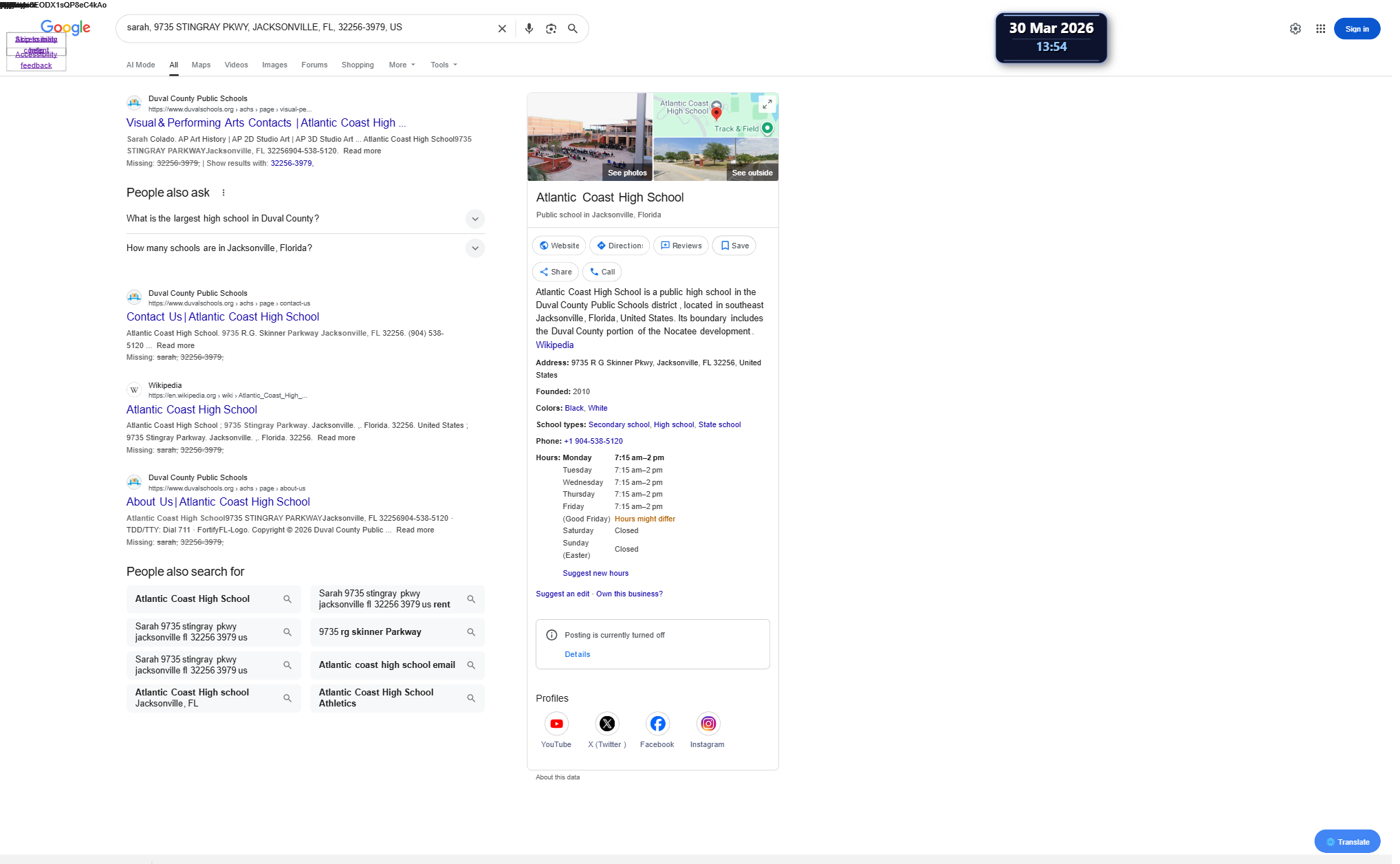Expand largest high school in Duval question
1400x864 pixels.
[474, 219]
